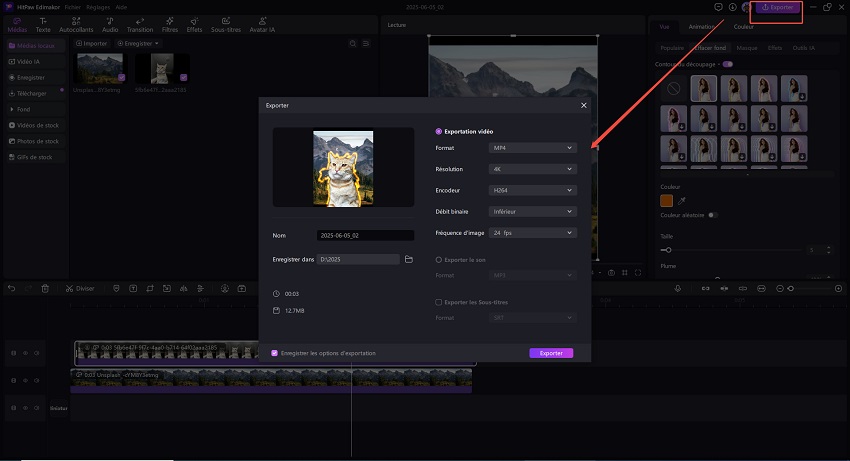Toggle visibility eye of the Unsplash clip track
Image resolution: width=850 pixels, height=461 pixels.
25,380
